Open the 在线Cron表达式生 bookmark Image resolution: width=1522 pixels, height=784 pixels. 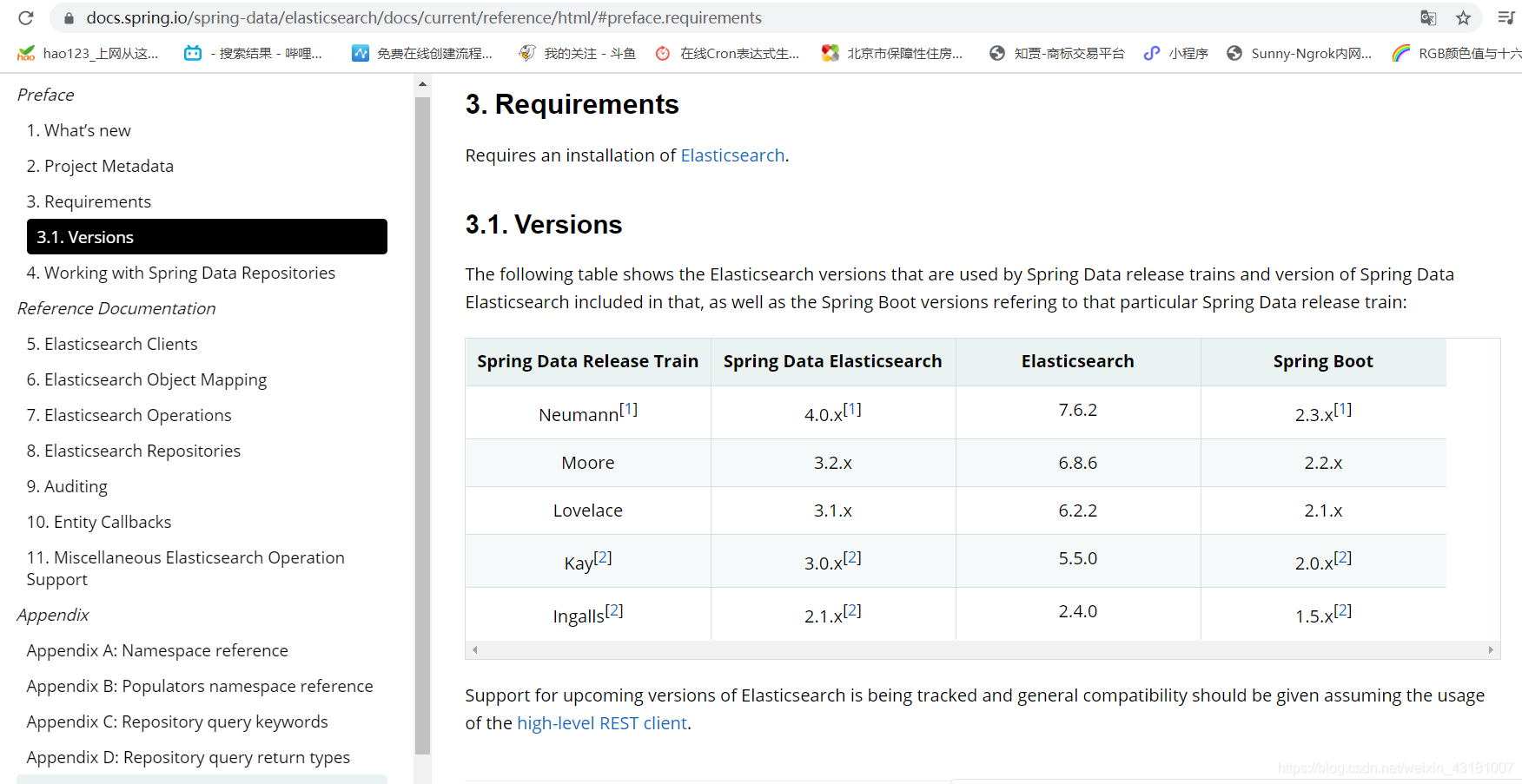tap(727, 53)
